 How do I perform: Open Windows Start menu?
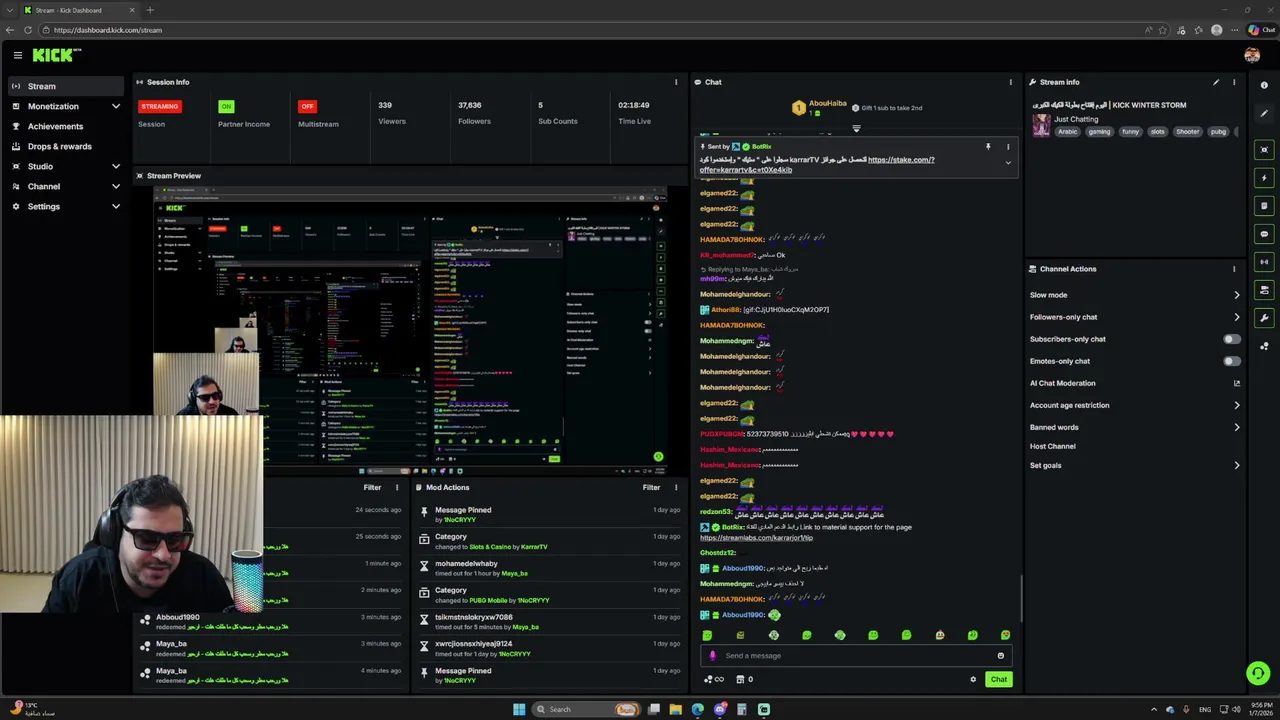pyautogui.click(x=519, y=709)
